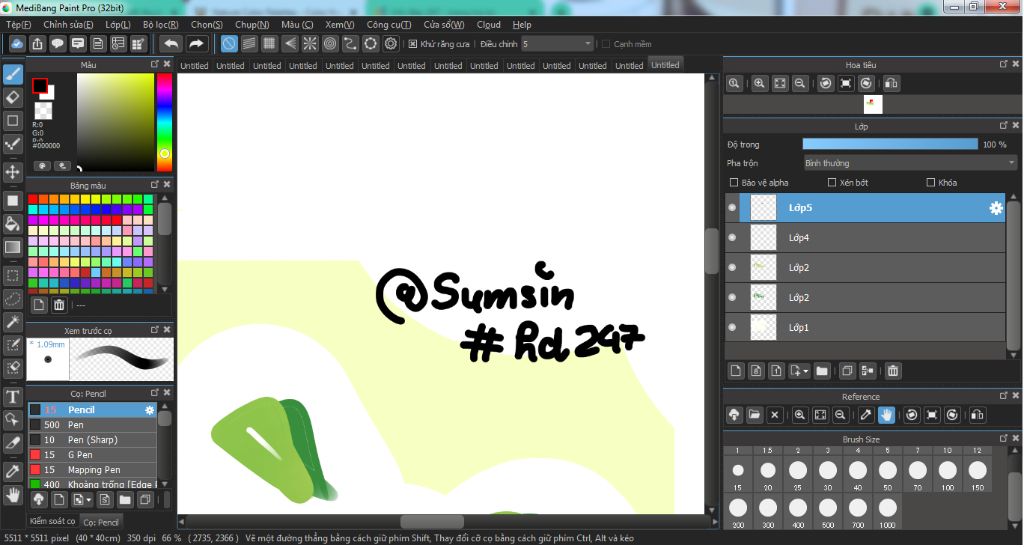Turn on parallel lines snap guide
1024x548 pixels.
(x=249, y=44)
